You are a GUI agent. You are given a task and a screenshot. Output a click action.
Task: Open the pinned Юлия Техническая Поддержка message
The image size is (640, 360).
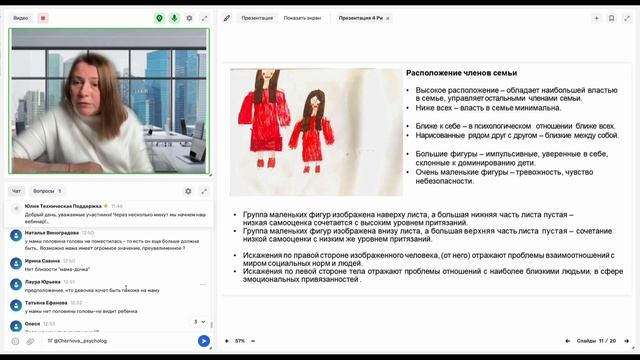click(x=109, y=214)
